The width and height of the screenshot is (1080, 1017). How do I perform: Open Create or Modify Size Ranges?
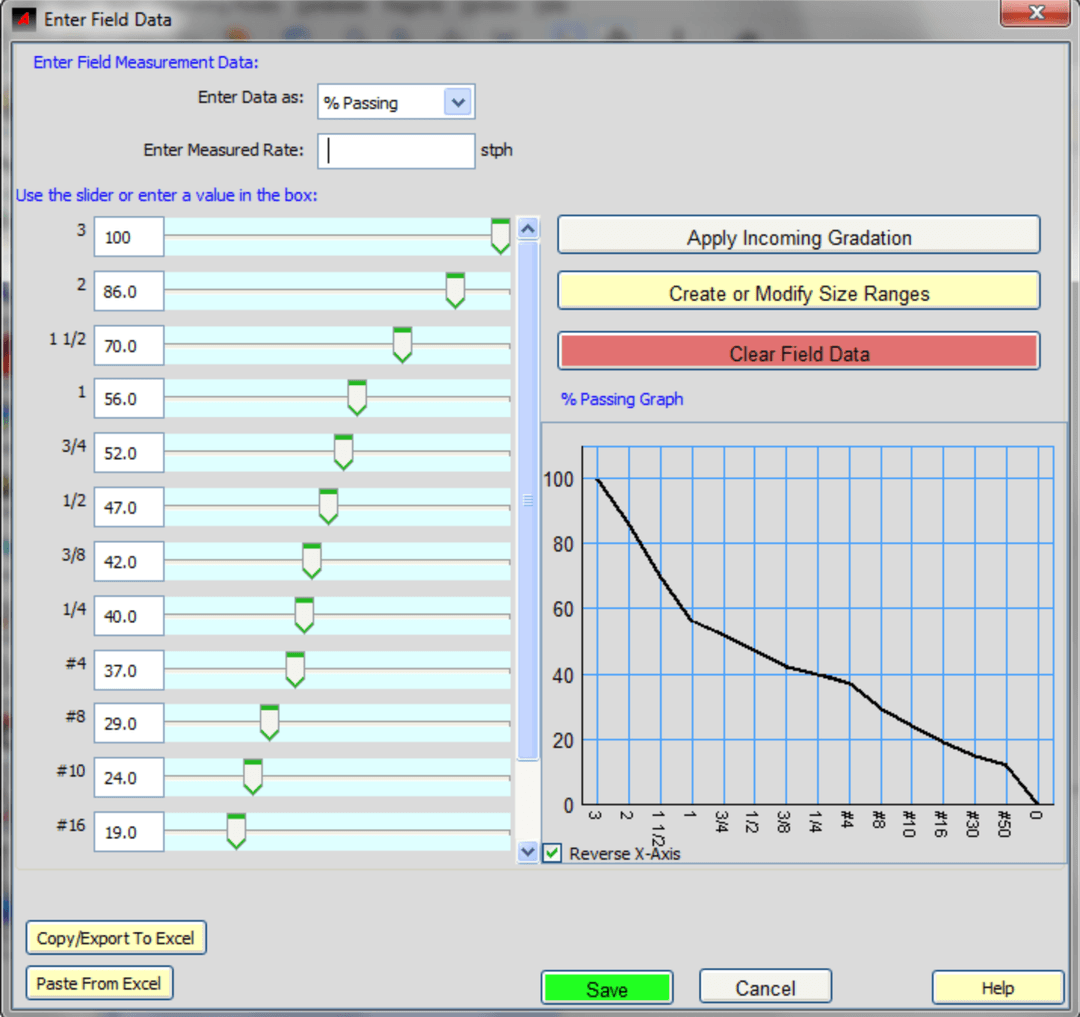point(798,293)
